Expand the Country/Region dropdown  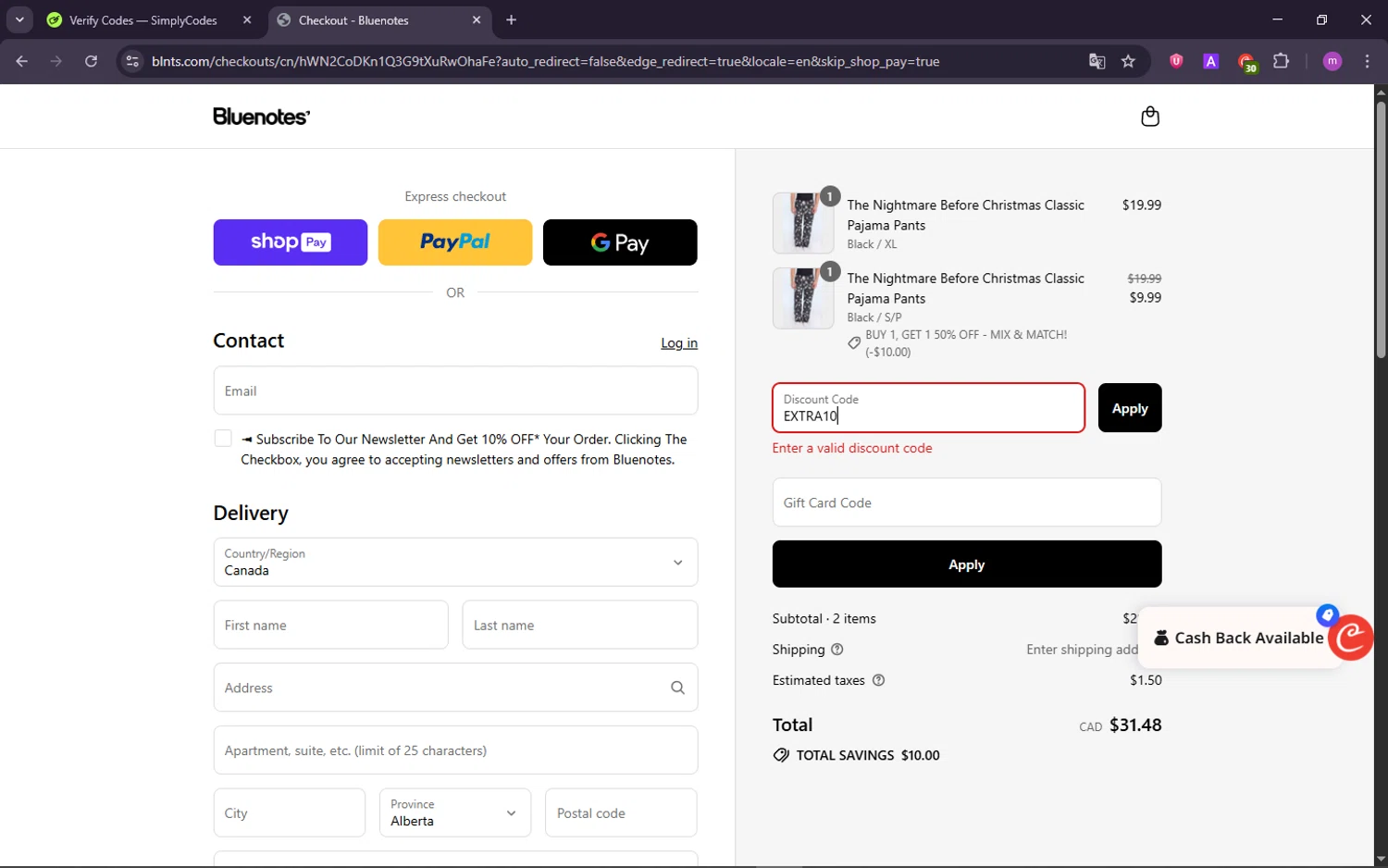point(455,562)
